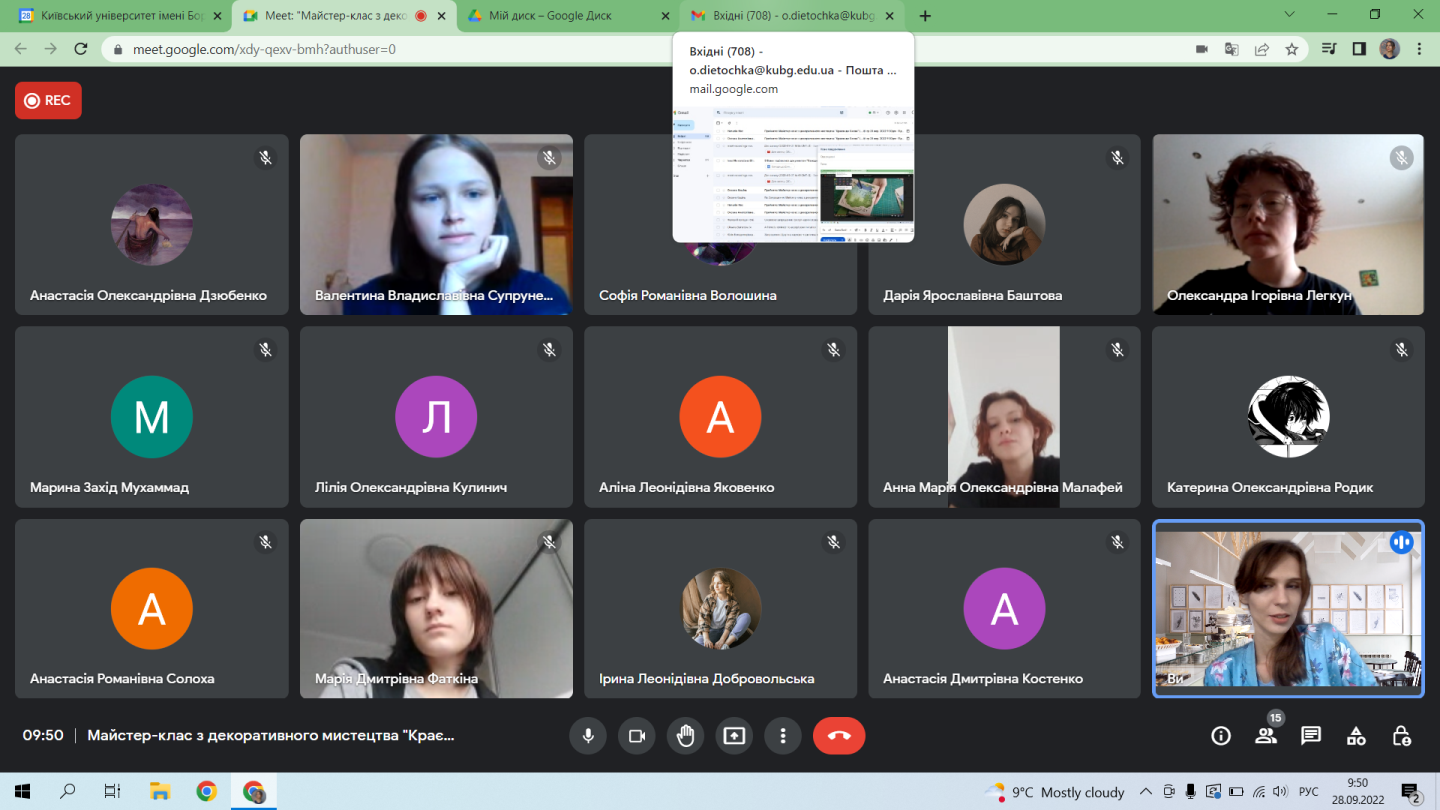Image resolution: width=1440 pixels, height=810 pixels.
Task: Click Ірина Леонідівна Добровольська's profile photo
Action: tap(720, 608)
